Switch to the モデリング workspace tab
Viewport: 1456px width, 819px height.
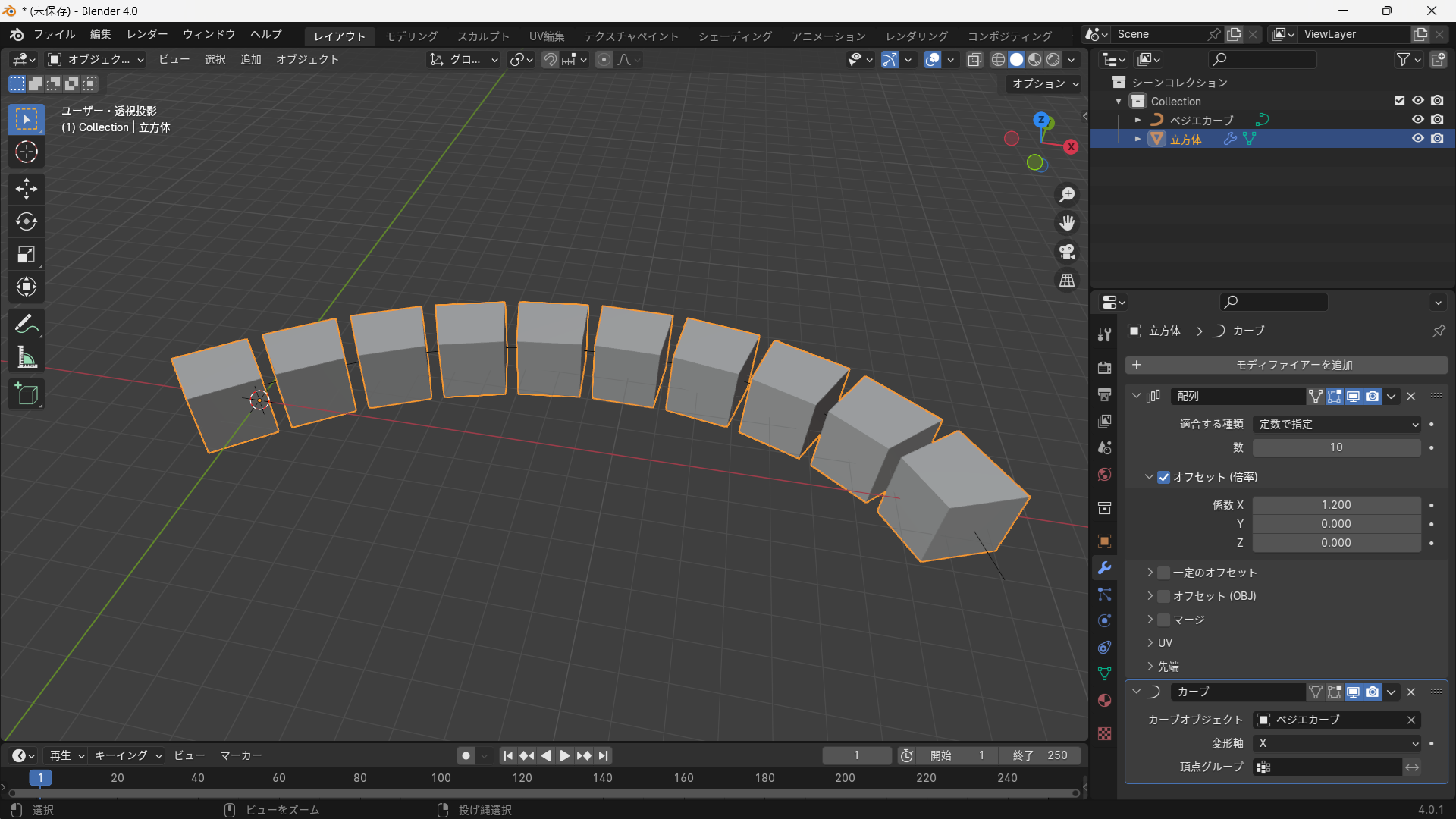click(x=411, y=36)
